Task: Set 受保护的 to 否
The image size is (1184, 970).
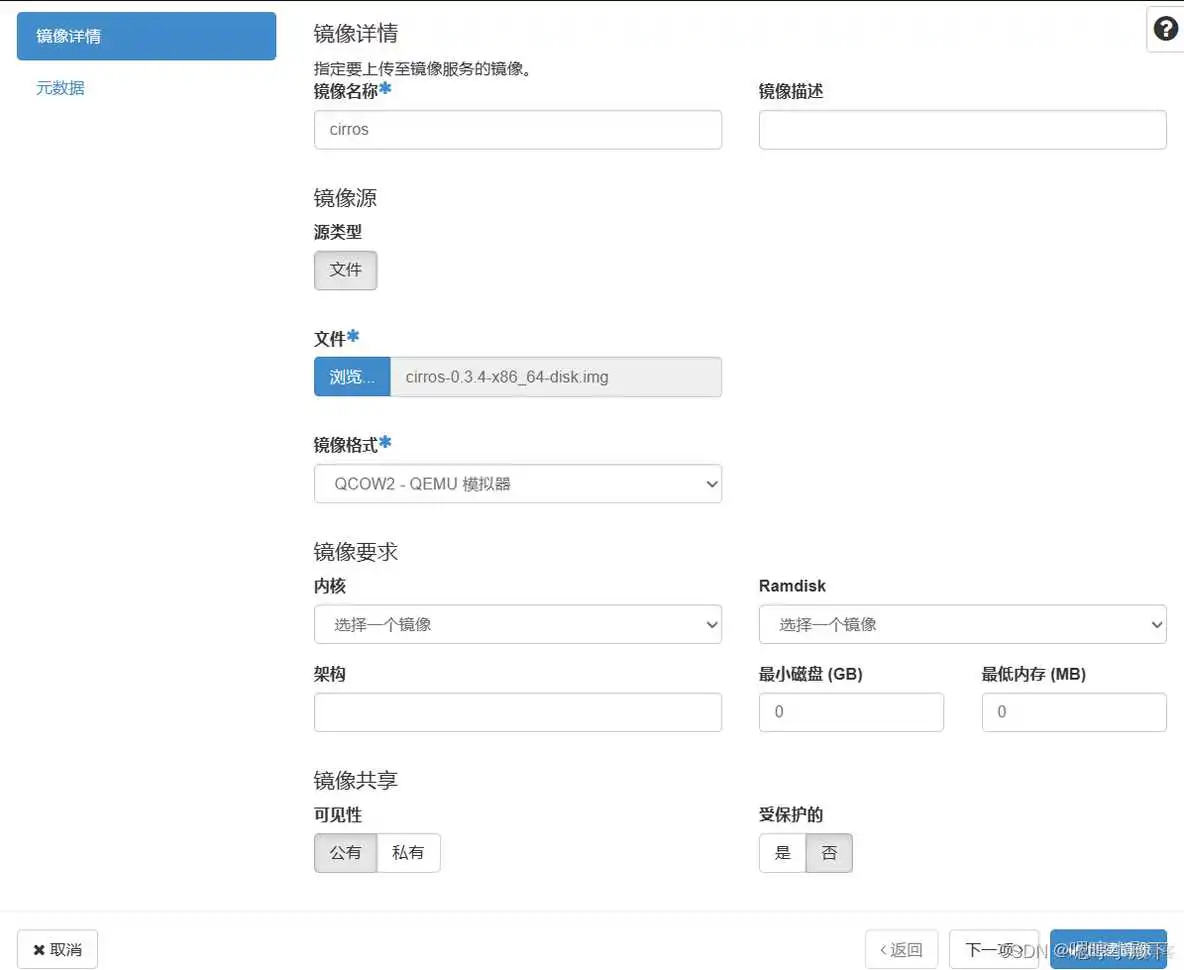Action: (x=830, y=853)
